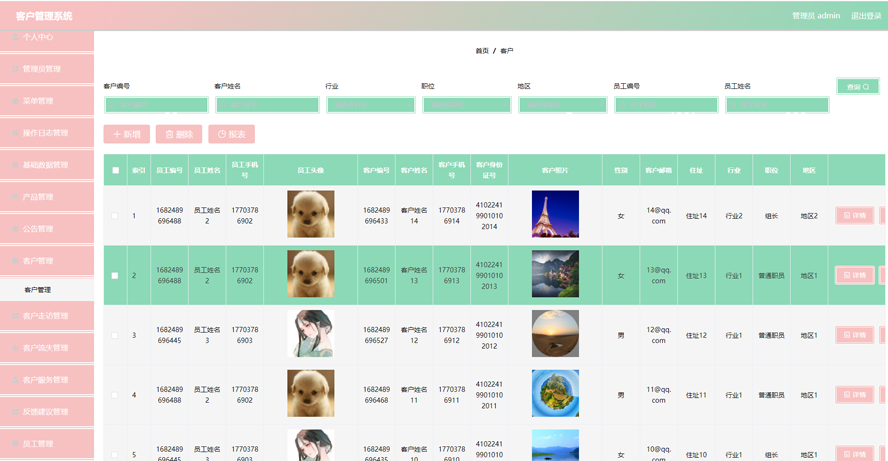Image resolution: width=888 pixels, height=461 pixels.
Task: Go to 首页 via breadcrumb
Action: click(482, 51)
